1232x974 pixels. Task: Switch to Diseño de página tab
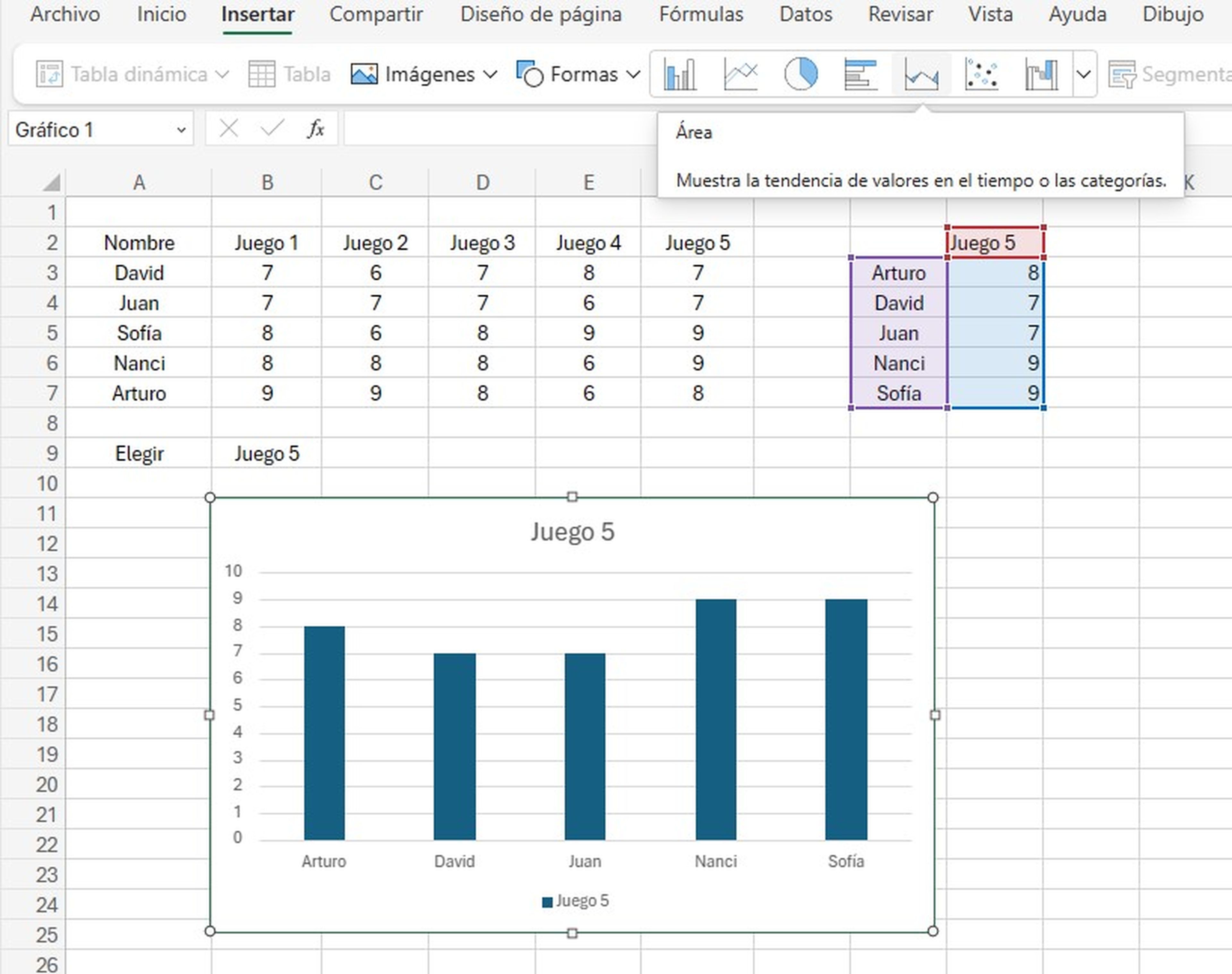click(x=541, y=14)
